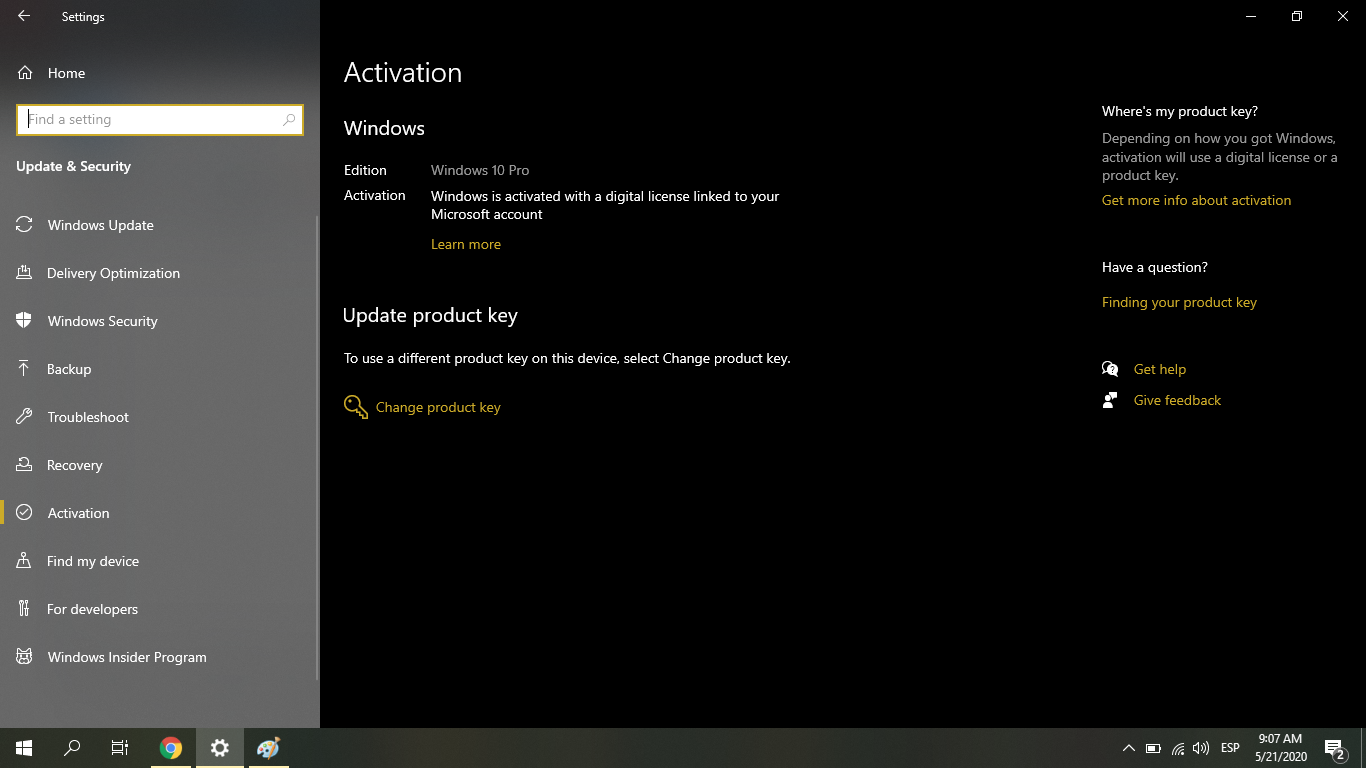Restore down the Settings window
The image size is (1366, 768).
(1297, 16)
